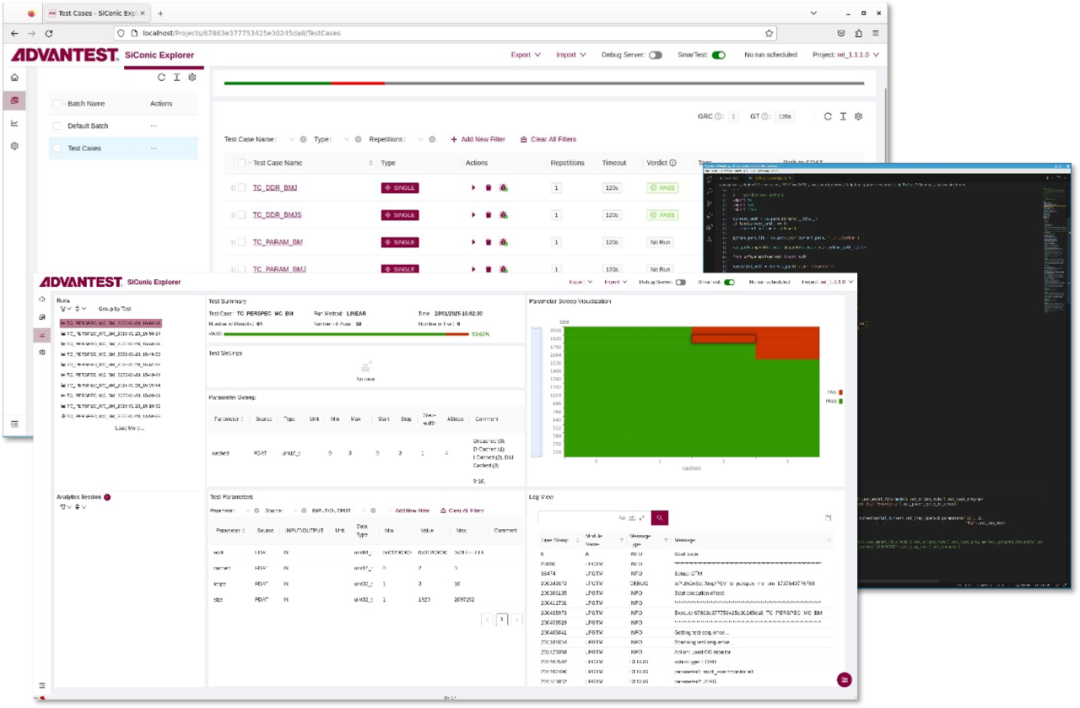Open the TC_DDR_BMJ test case link

click(x=275, y=187)
